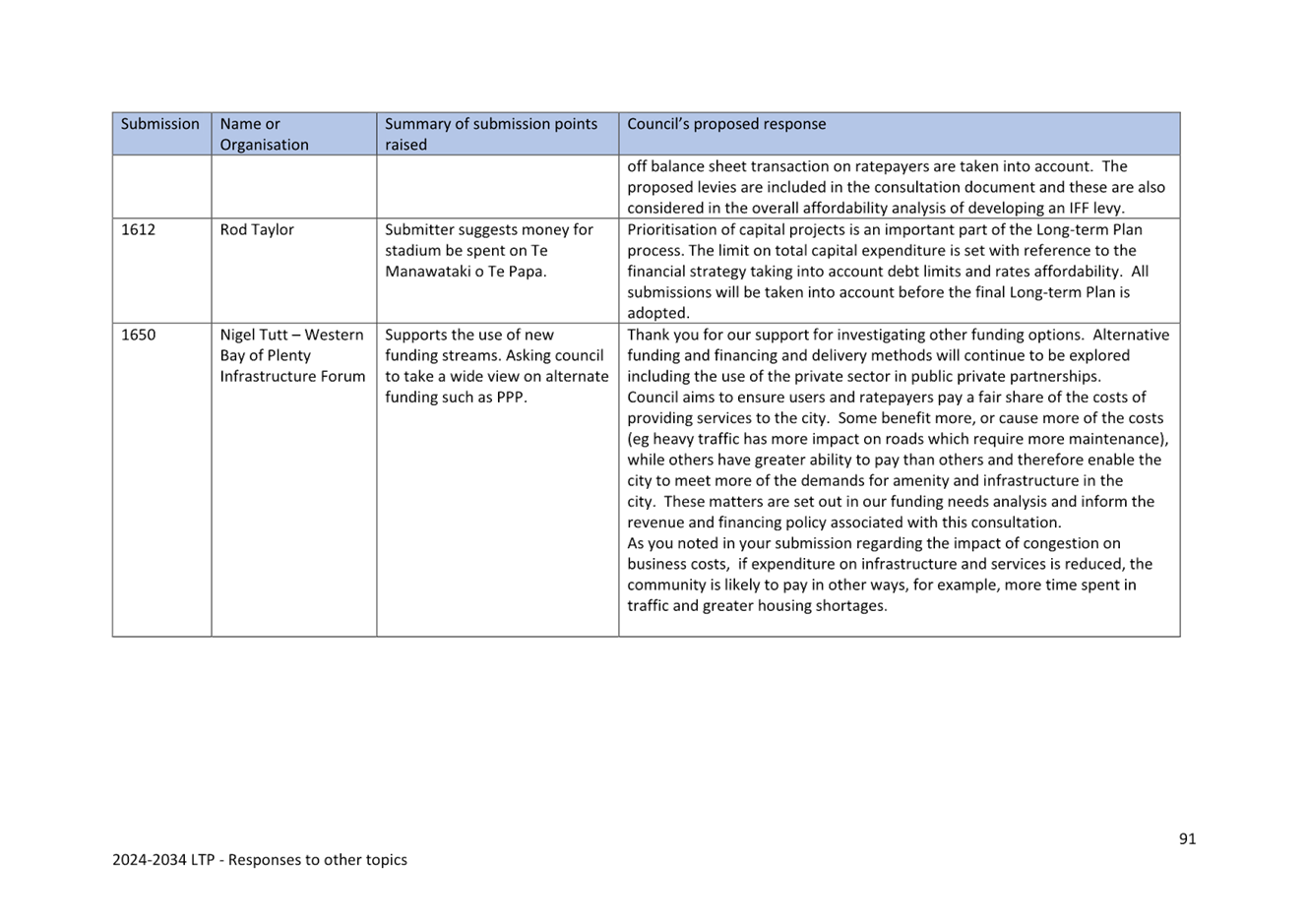
Task: Click the "Council's proposed response" header
Action: (899, 134)
